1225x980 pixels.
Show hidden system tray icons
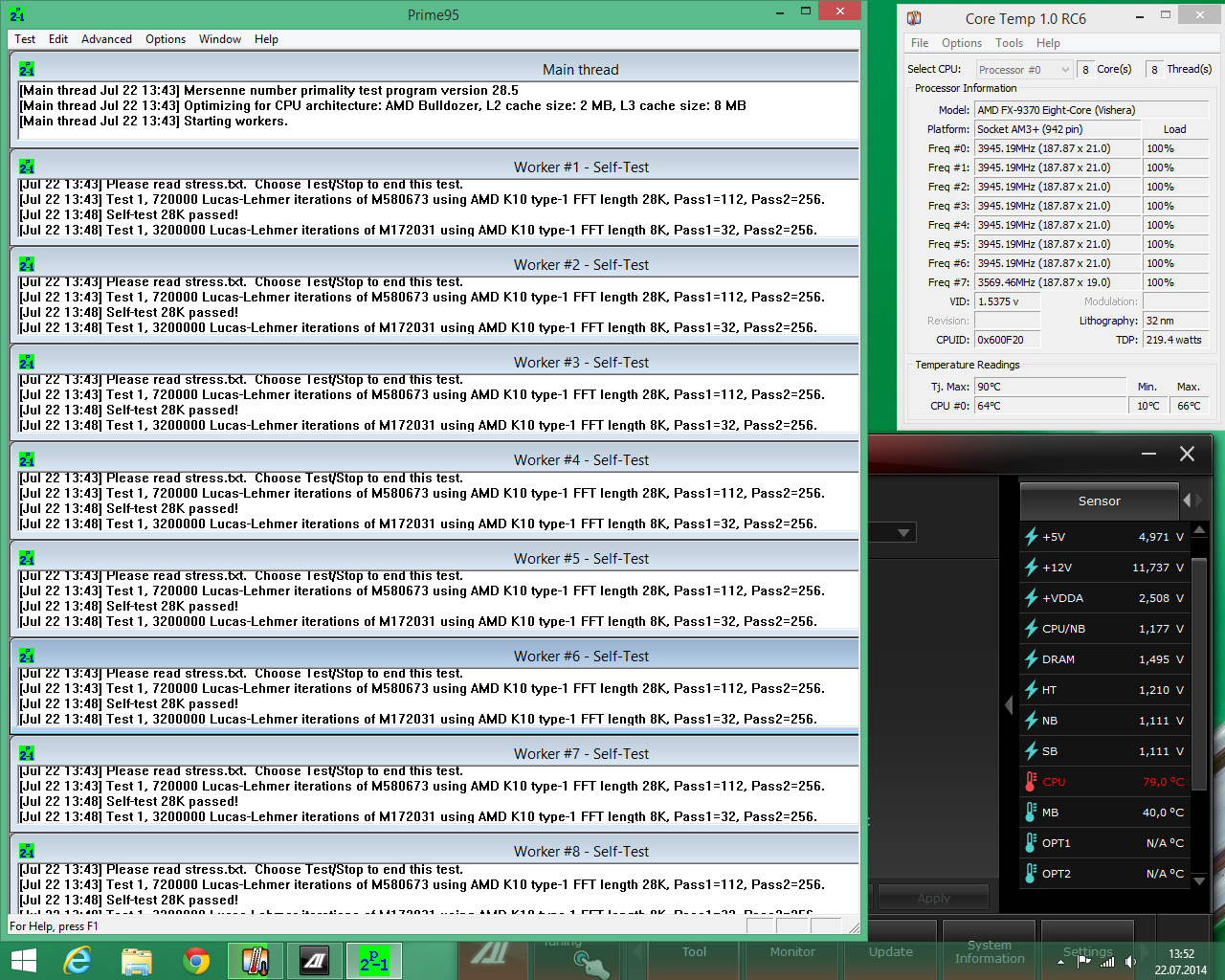(x=1060, y=961)
